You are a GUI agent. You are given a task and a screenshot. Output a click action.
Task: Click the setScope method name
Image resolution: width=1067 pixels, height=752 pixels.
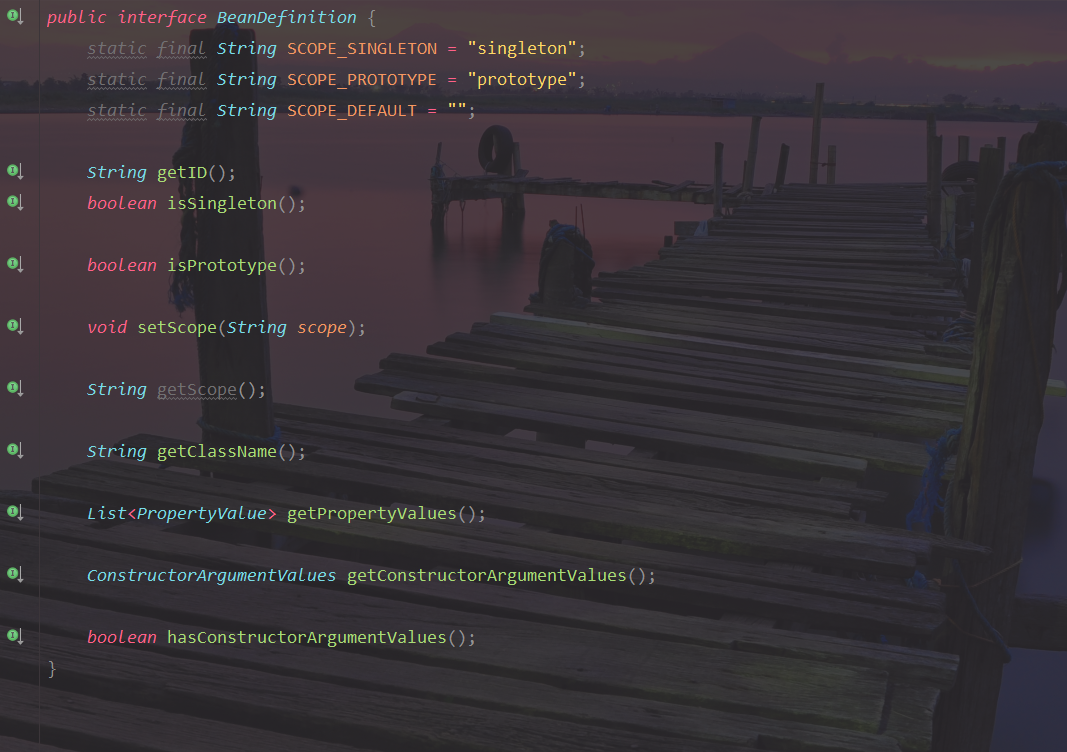pos(177,327)
